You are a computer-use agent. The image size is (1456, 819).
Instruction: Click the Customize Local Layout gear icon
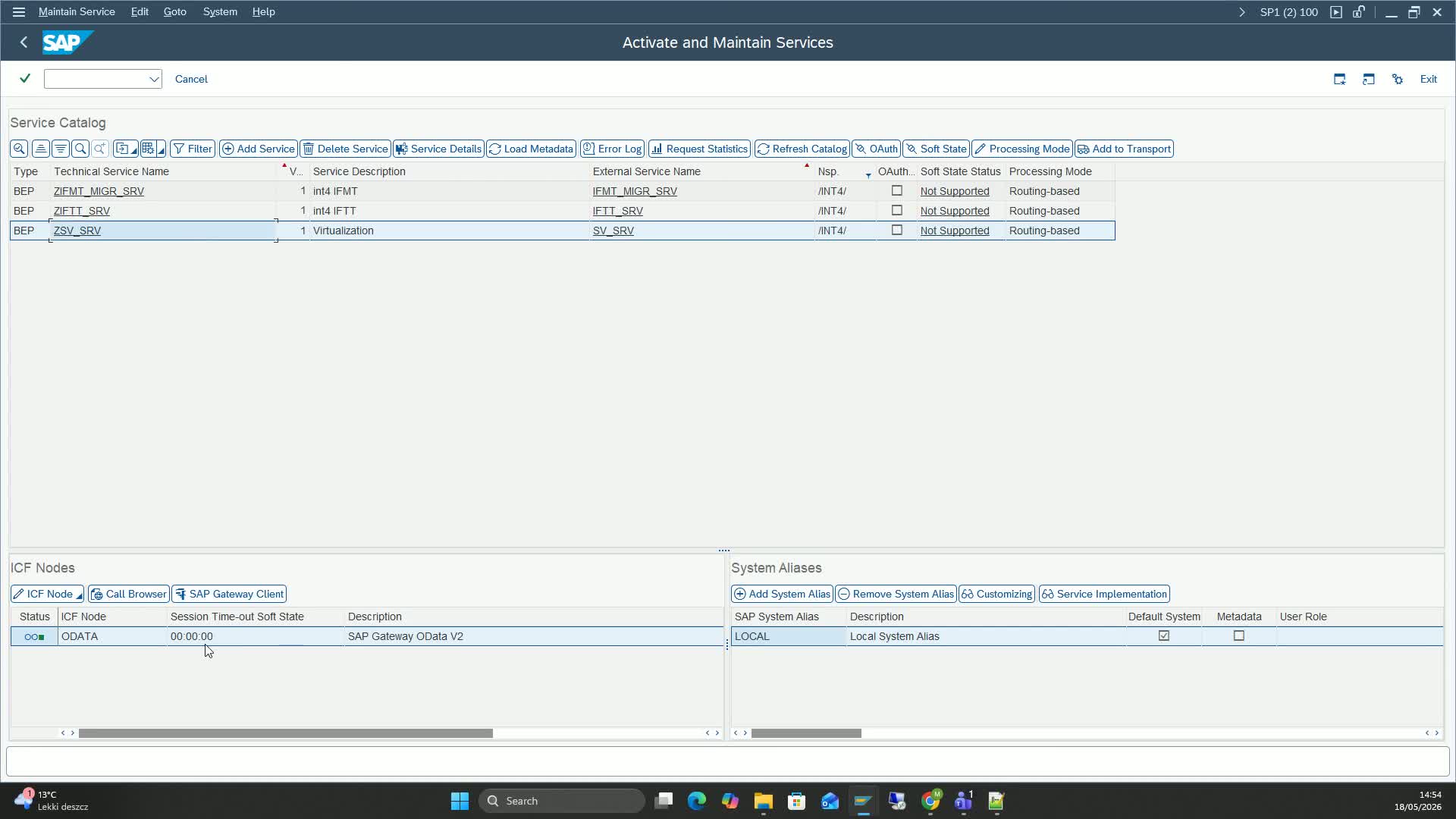click(x=1398, y=79)
